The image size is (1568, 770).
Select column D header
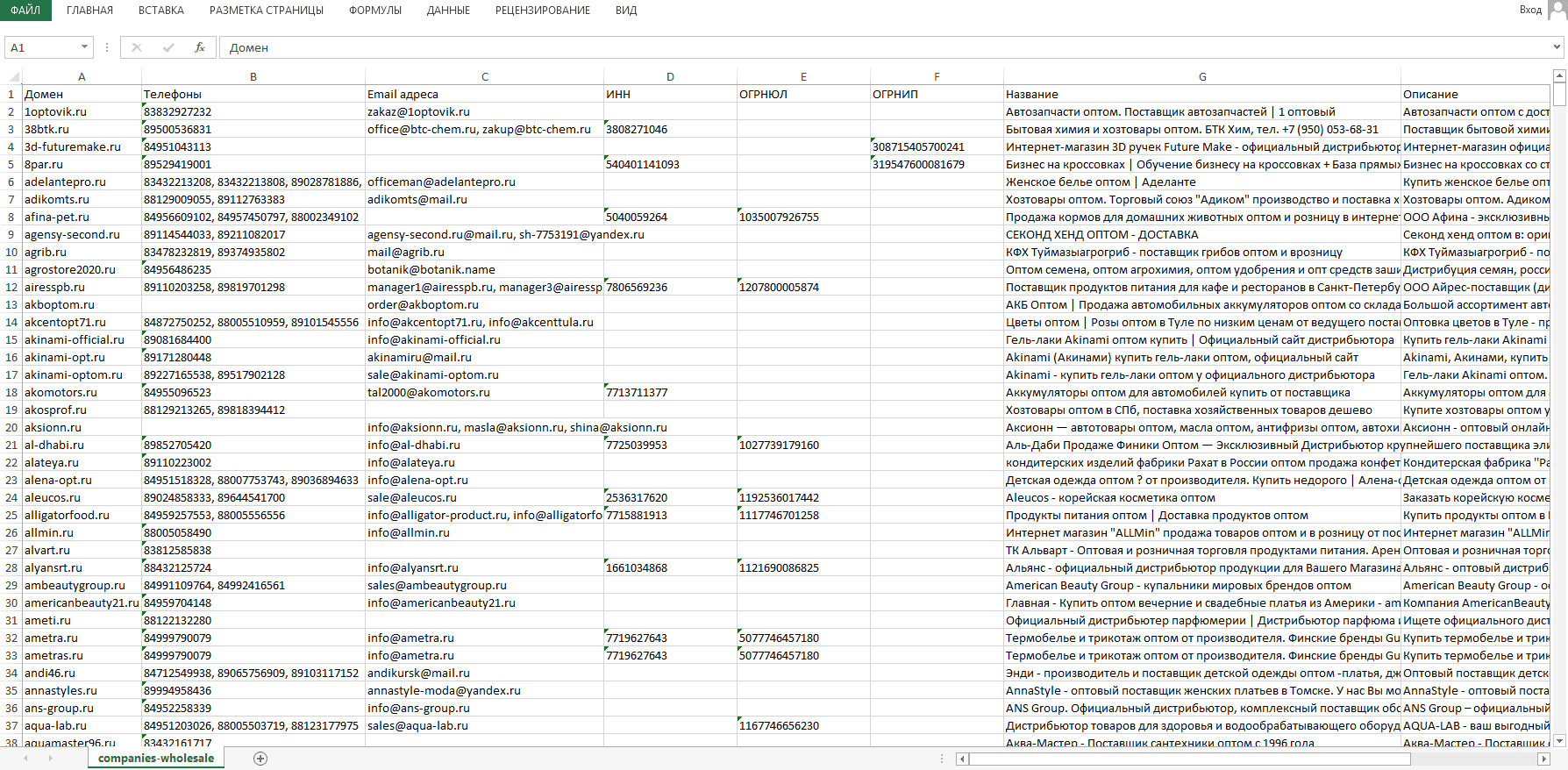click(670, 76)
